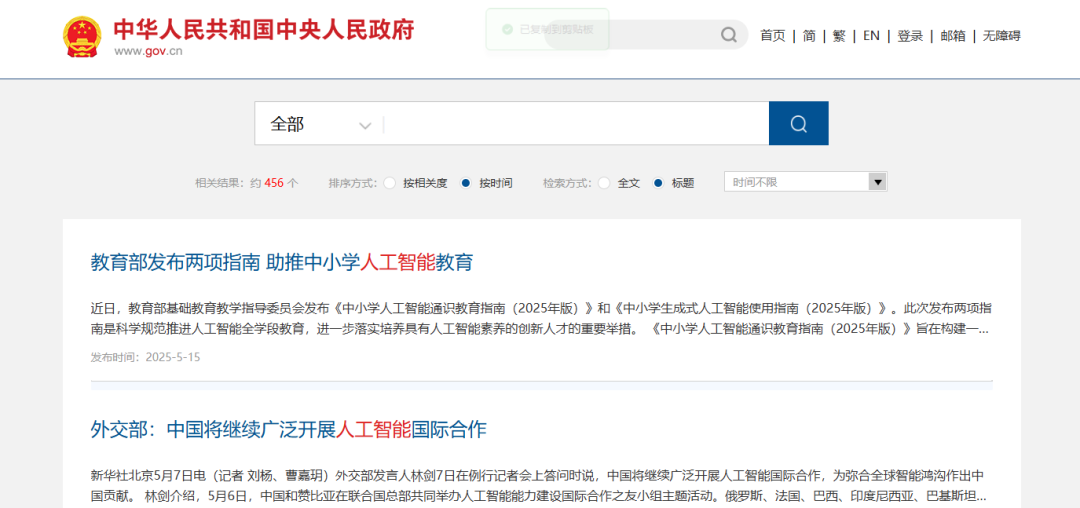
Task: Click the main search input field
Action: click(575, 124)
